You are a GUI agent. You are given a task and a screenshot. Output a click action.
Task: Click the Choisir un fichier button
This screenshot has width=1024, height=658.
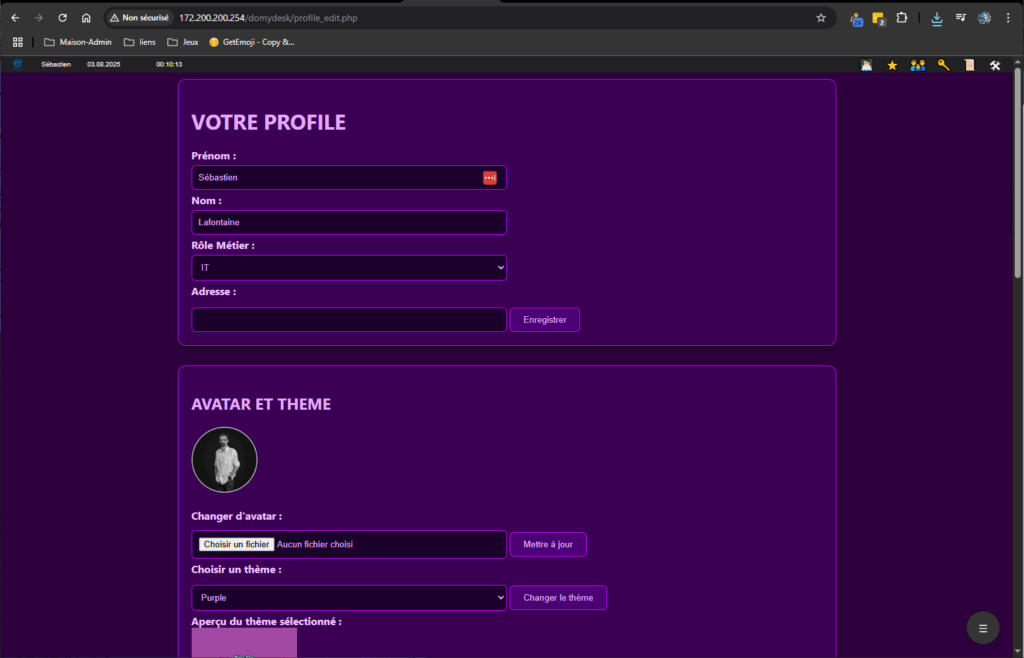(x=236, y=544)
